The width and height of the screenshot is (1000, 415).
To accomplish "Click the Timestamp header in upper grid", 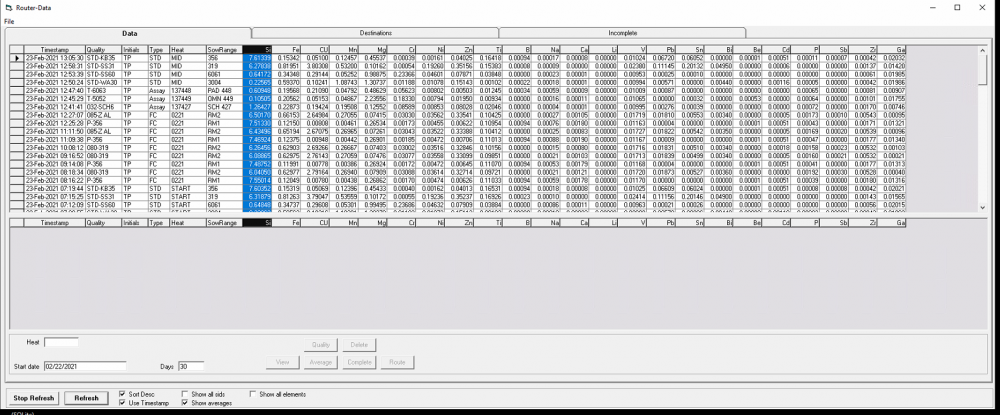I will [55, 49].
